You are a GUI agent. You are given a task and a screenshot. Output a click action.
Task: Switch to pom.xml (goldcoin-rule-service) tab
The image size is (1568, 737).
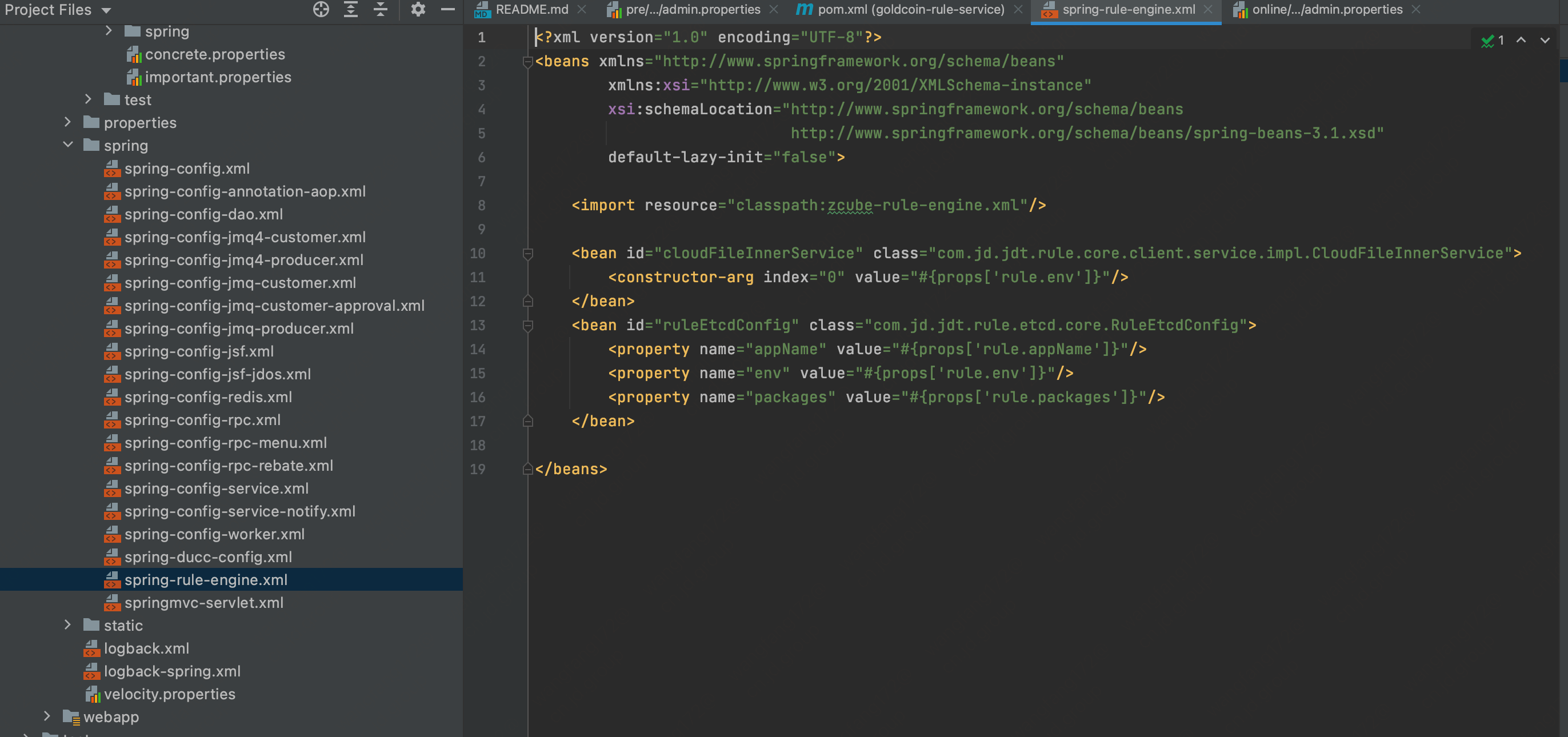tap(911, 9)
